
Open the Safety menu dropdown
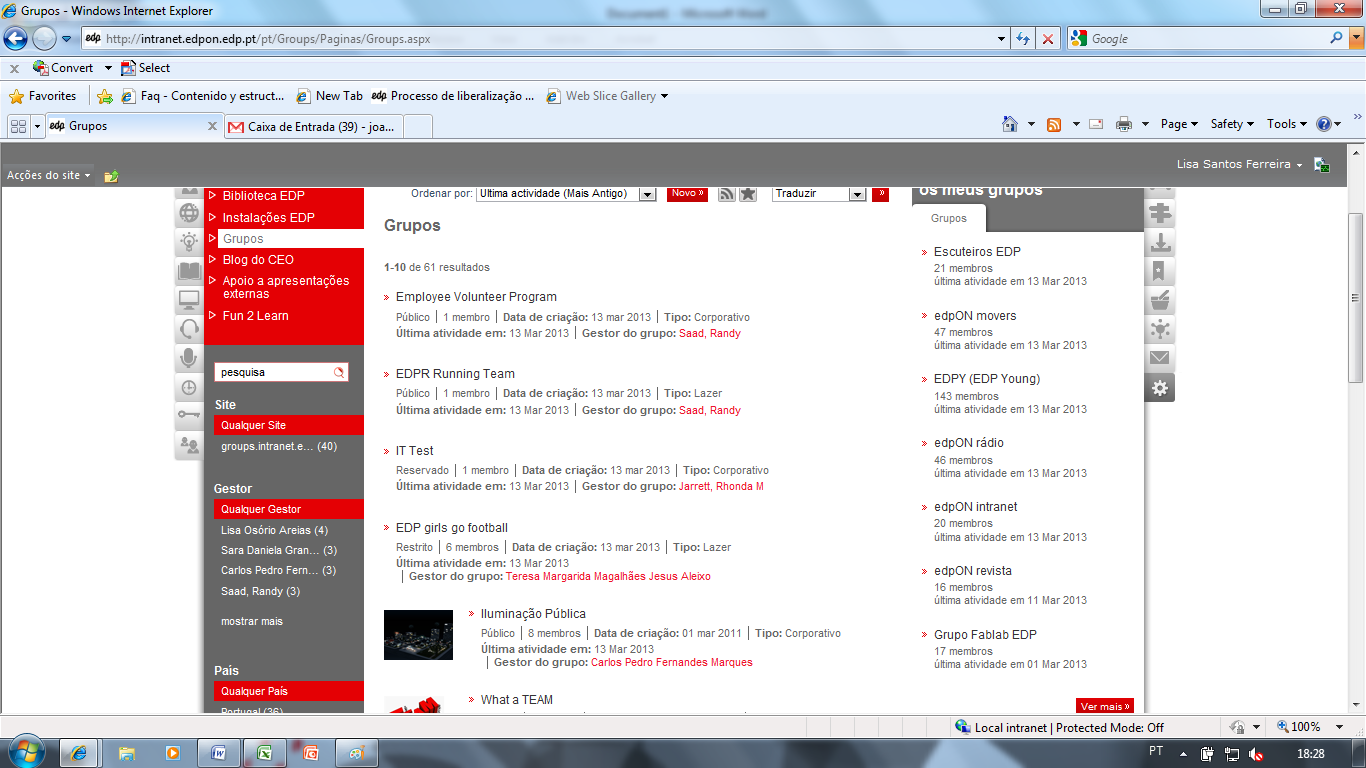tap(1232, 124)
